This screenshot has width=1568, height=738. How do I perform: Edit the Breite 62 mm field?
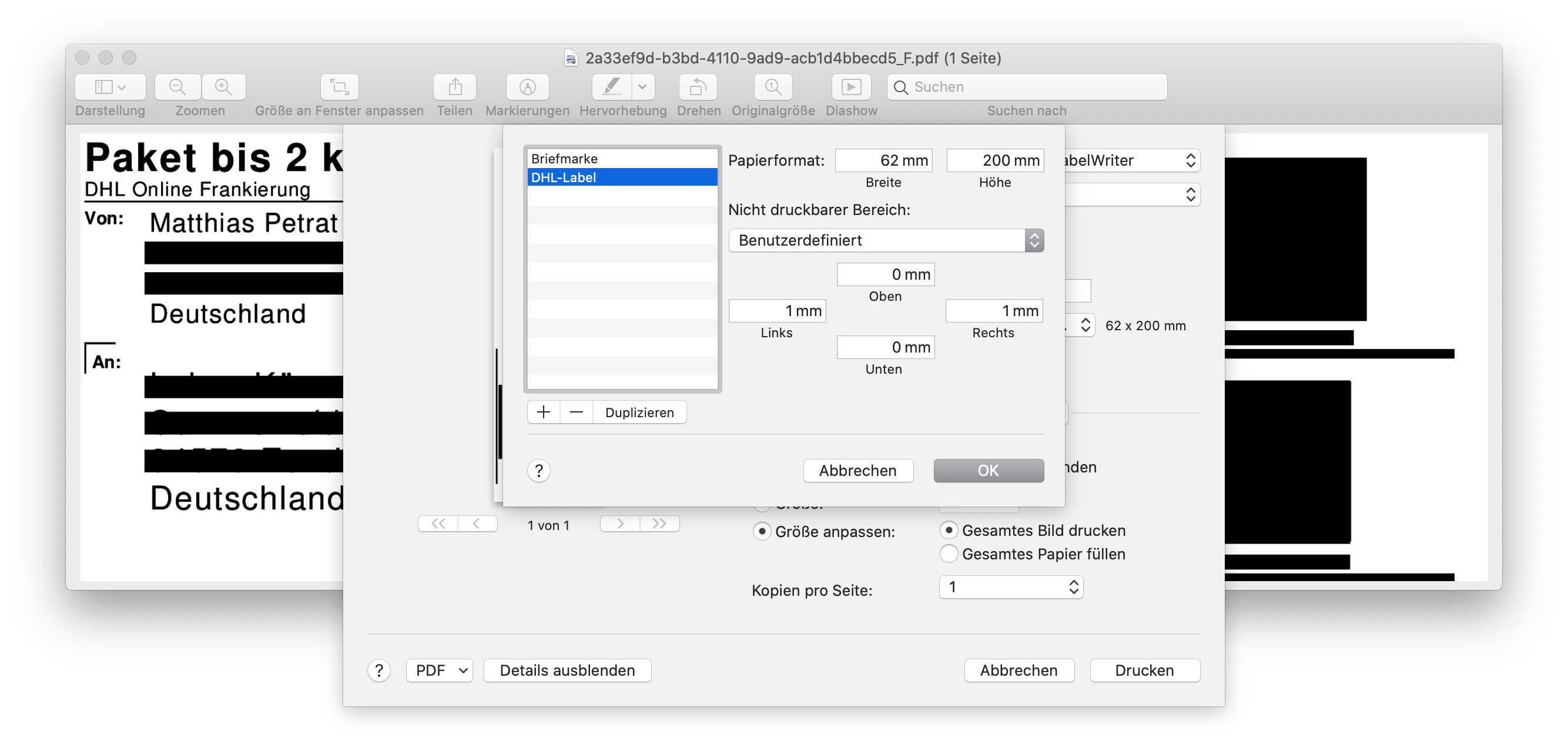coord(883,160)
